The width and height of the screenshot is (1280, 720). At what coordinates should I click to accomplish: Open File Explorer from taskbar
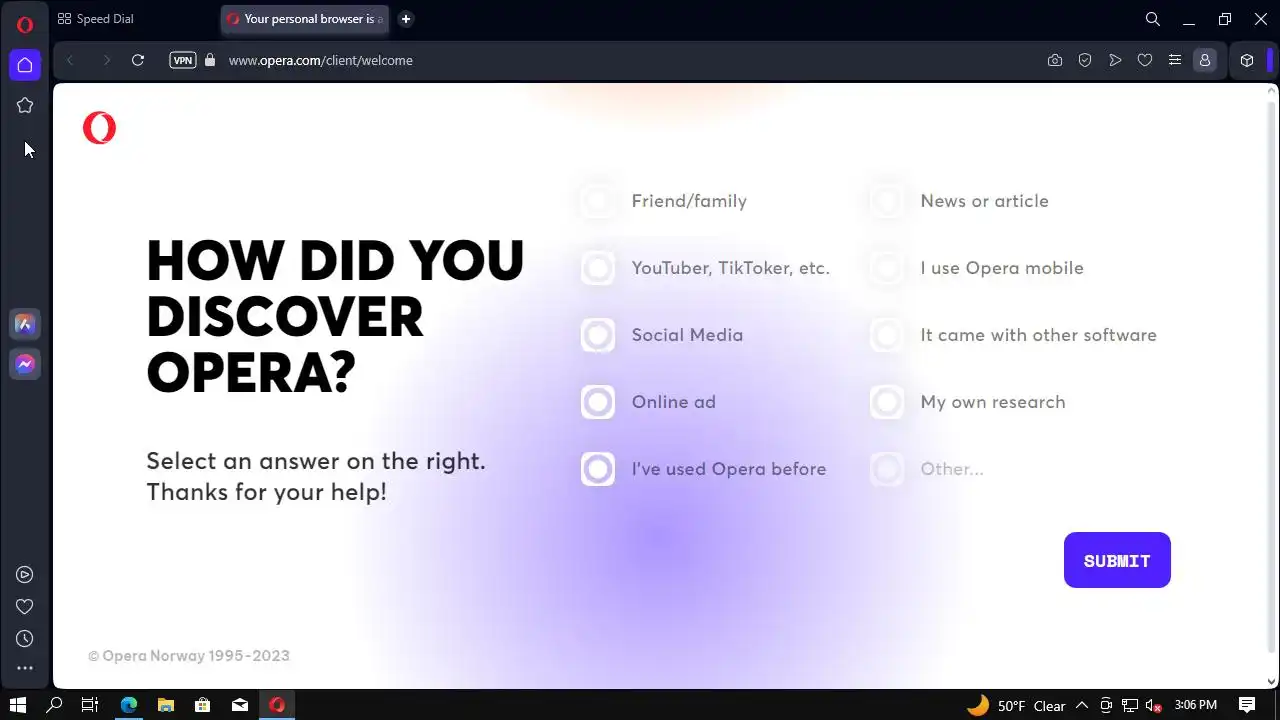click(x=166, y=705)
